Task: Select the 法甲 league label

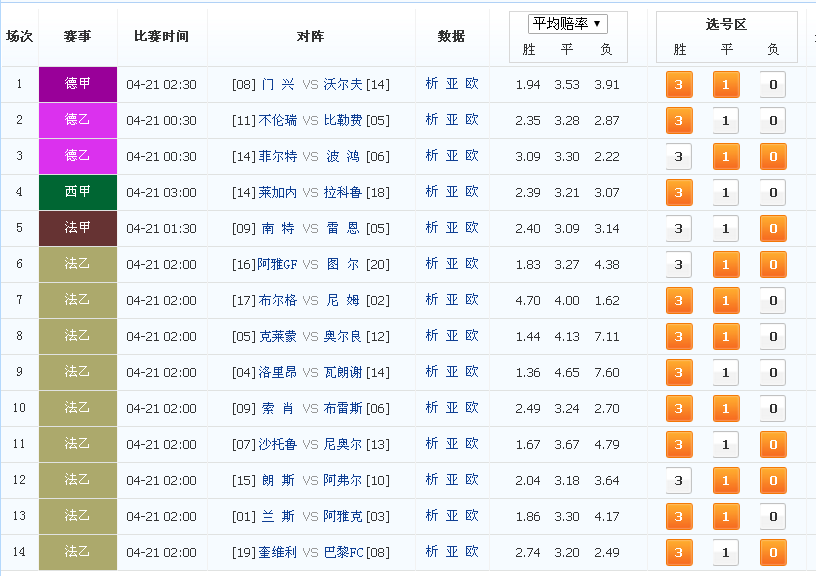Action: click(x=78, y=228)
